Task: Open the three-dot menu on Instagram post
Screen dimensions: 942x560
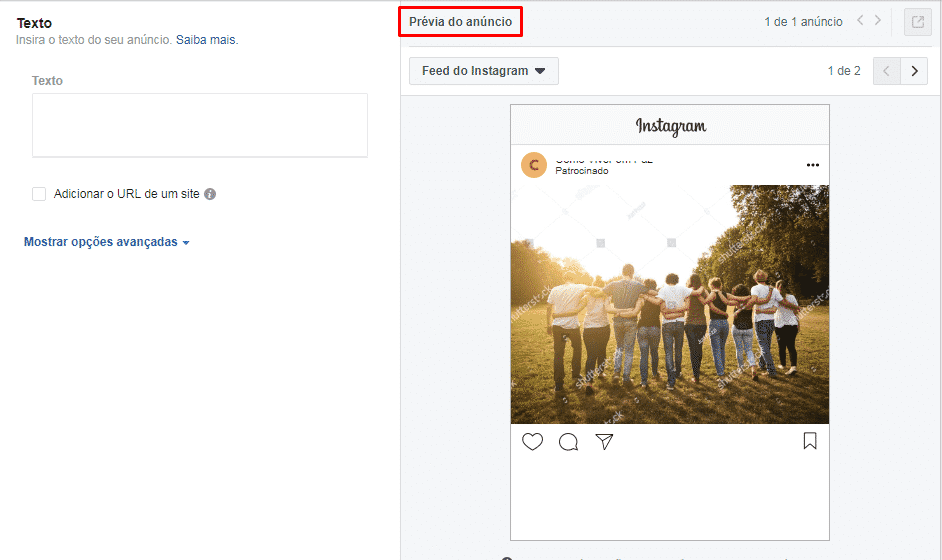Action: [x=813, y=165]
